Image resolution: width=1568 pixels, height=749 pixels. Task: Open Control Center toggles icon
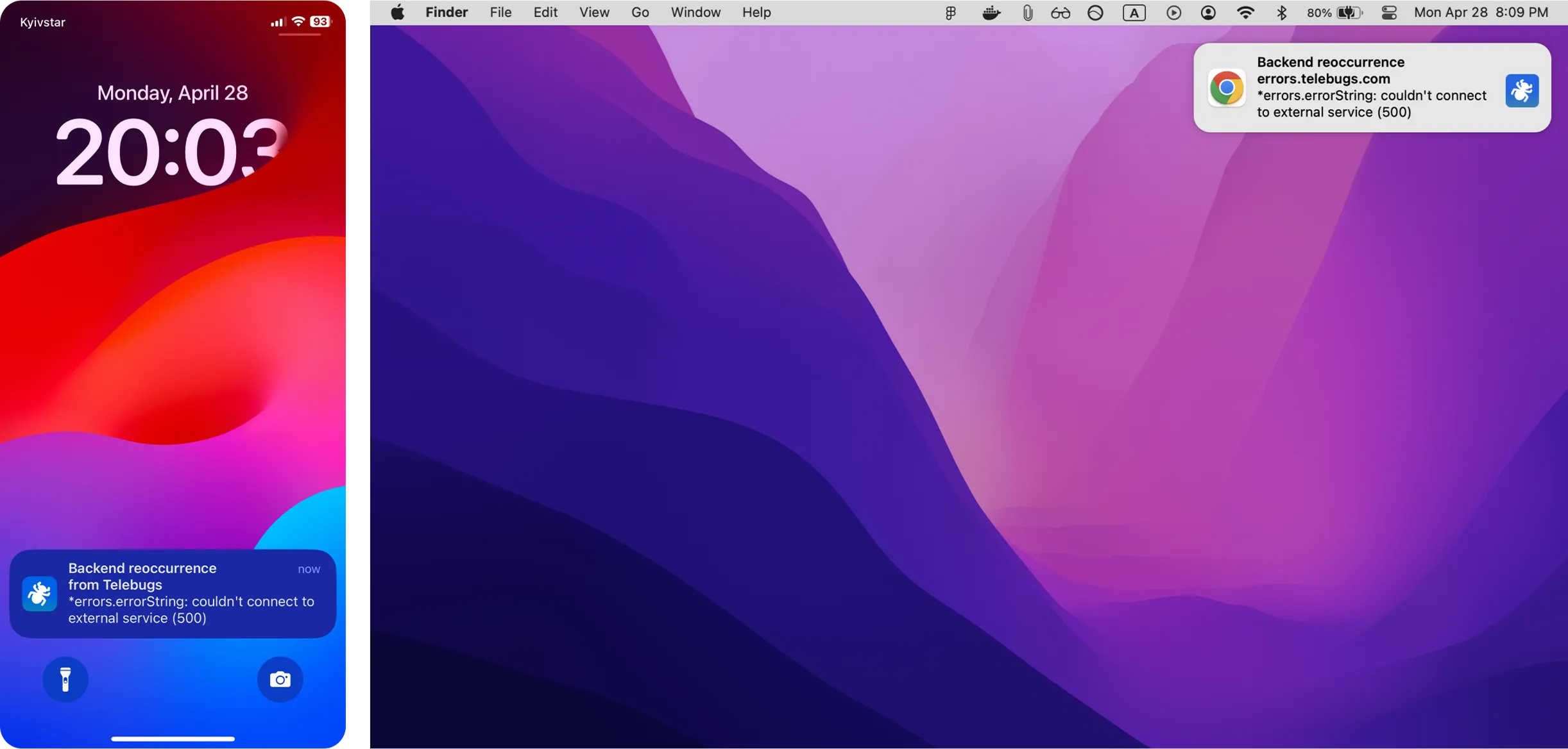[x=1389, y=13]
